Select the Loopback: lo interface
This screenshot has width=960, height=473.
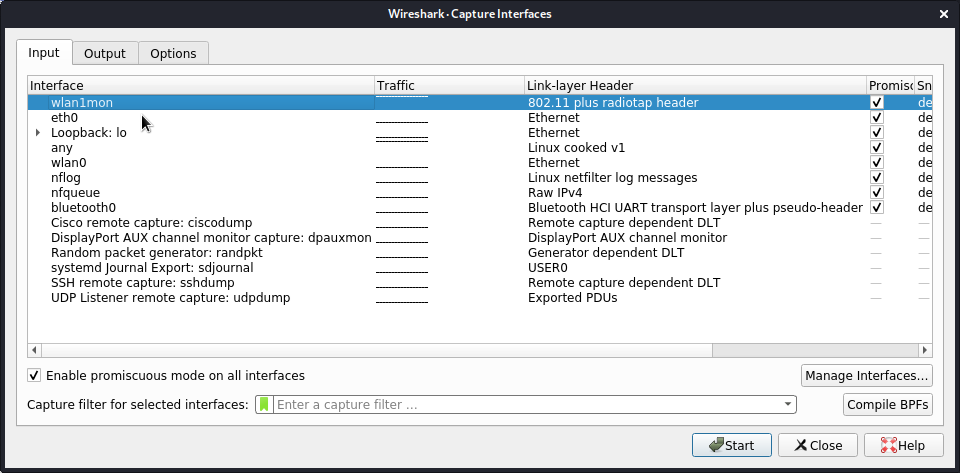(x=89, y=132)
